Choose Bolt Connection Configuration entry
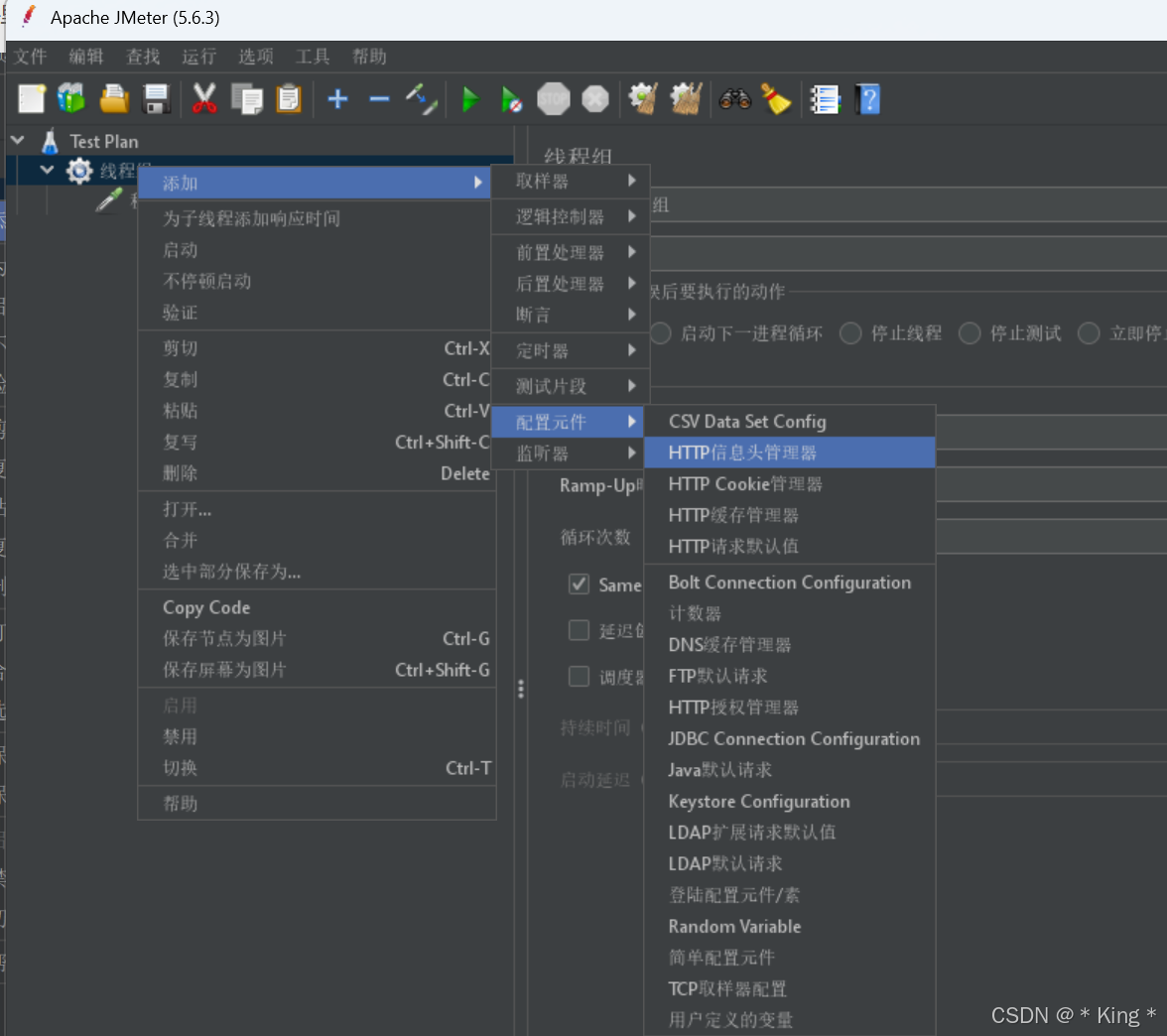Viewport: 1167px width, 1036px height. pos(790,582)
